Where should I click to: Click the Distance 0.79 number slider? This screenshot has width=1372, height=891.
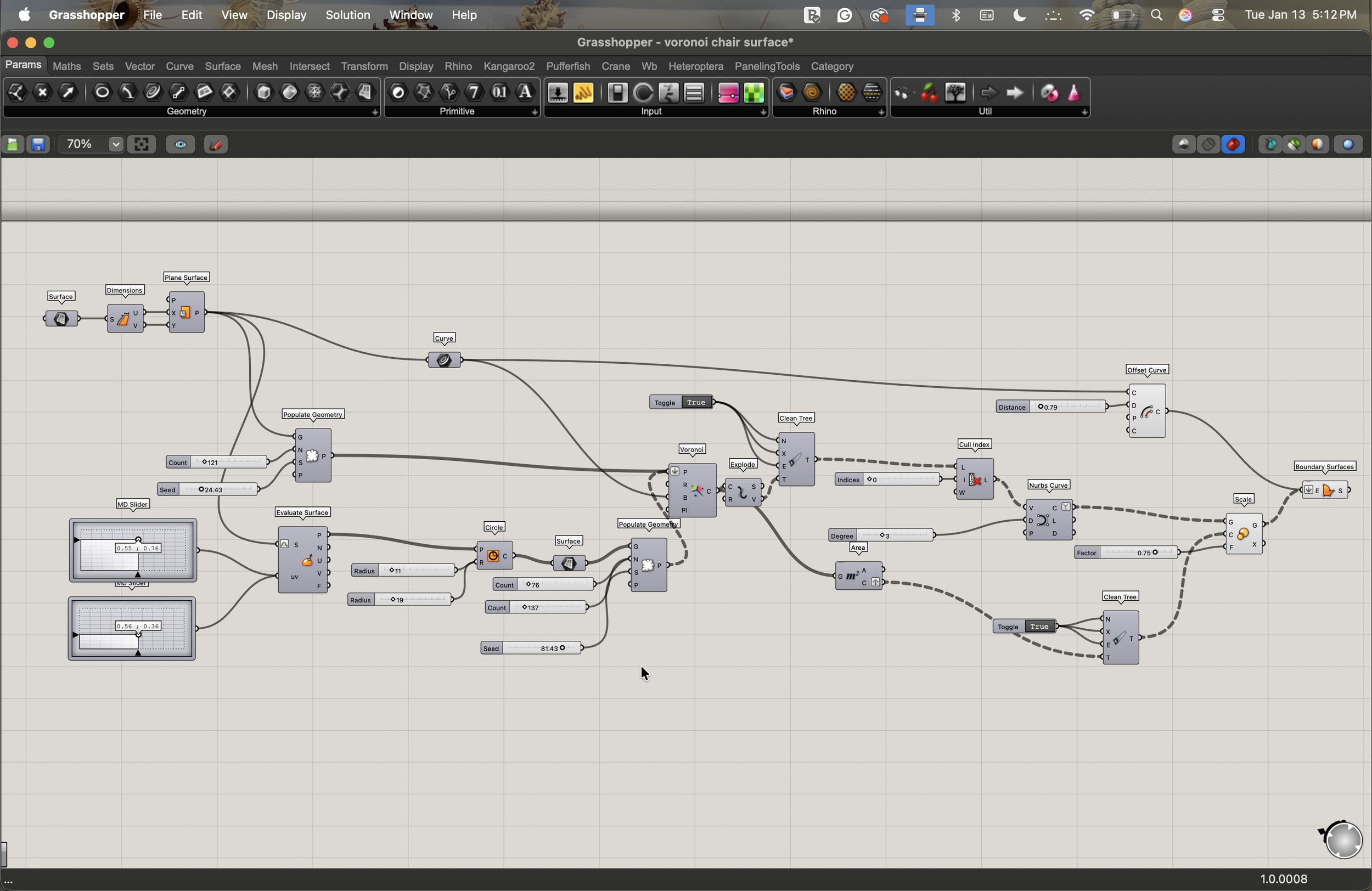[1066, 407]
